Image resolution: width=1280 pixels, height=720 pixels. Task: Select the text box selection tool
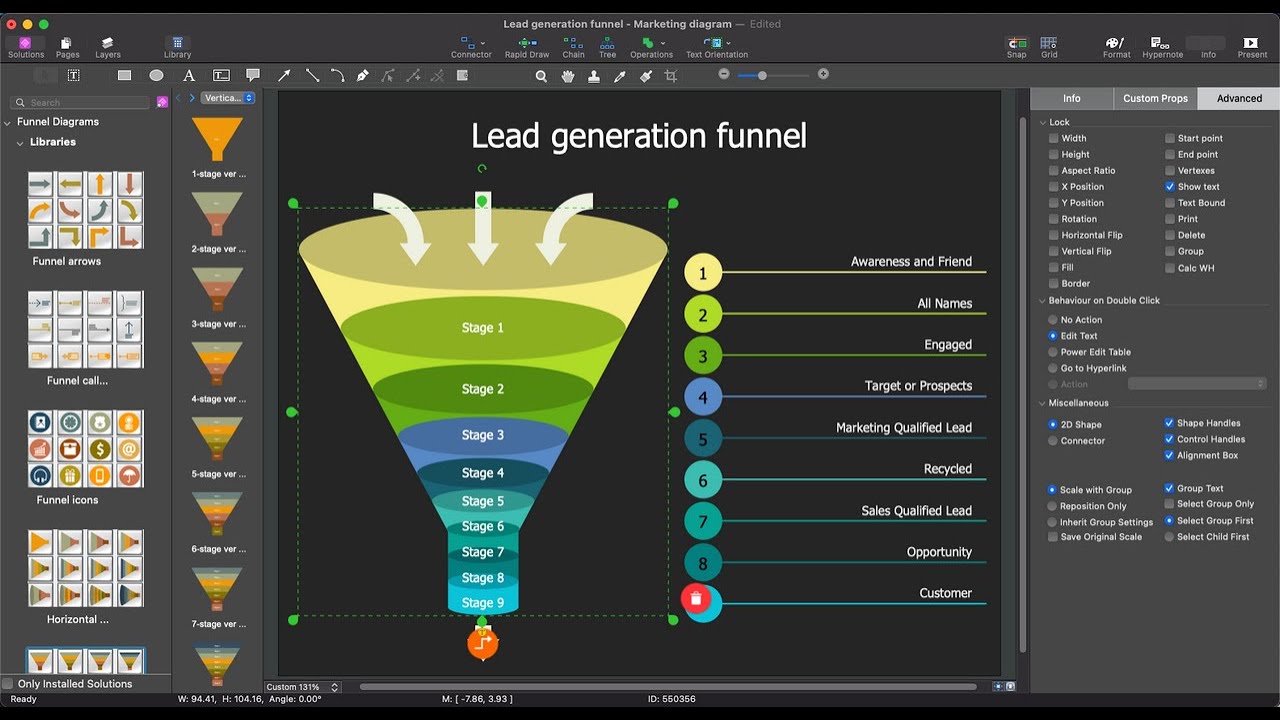point(74,75)
